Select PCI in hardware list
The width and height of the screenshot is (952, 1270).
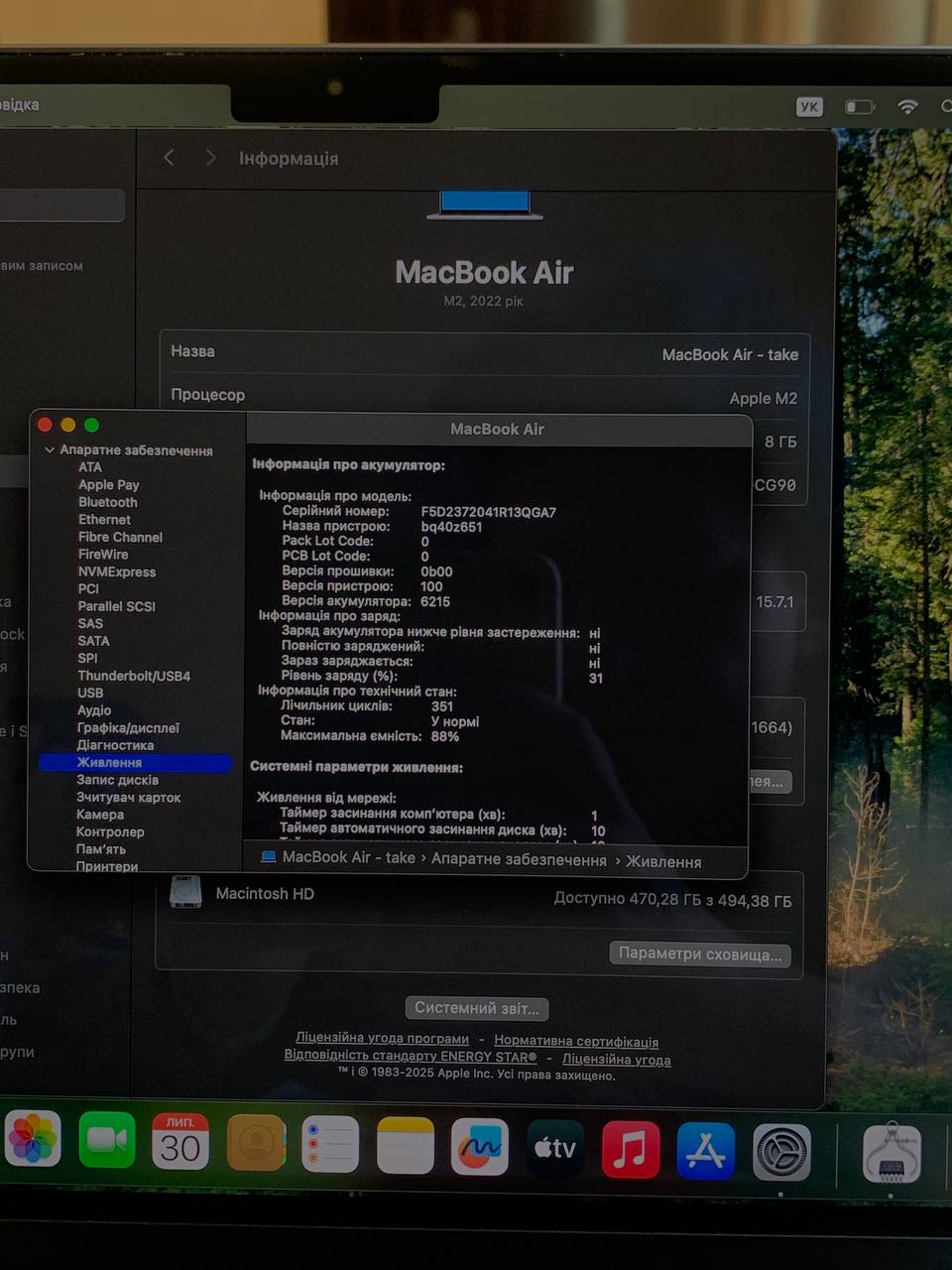[x=89, y=588]
